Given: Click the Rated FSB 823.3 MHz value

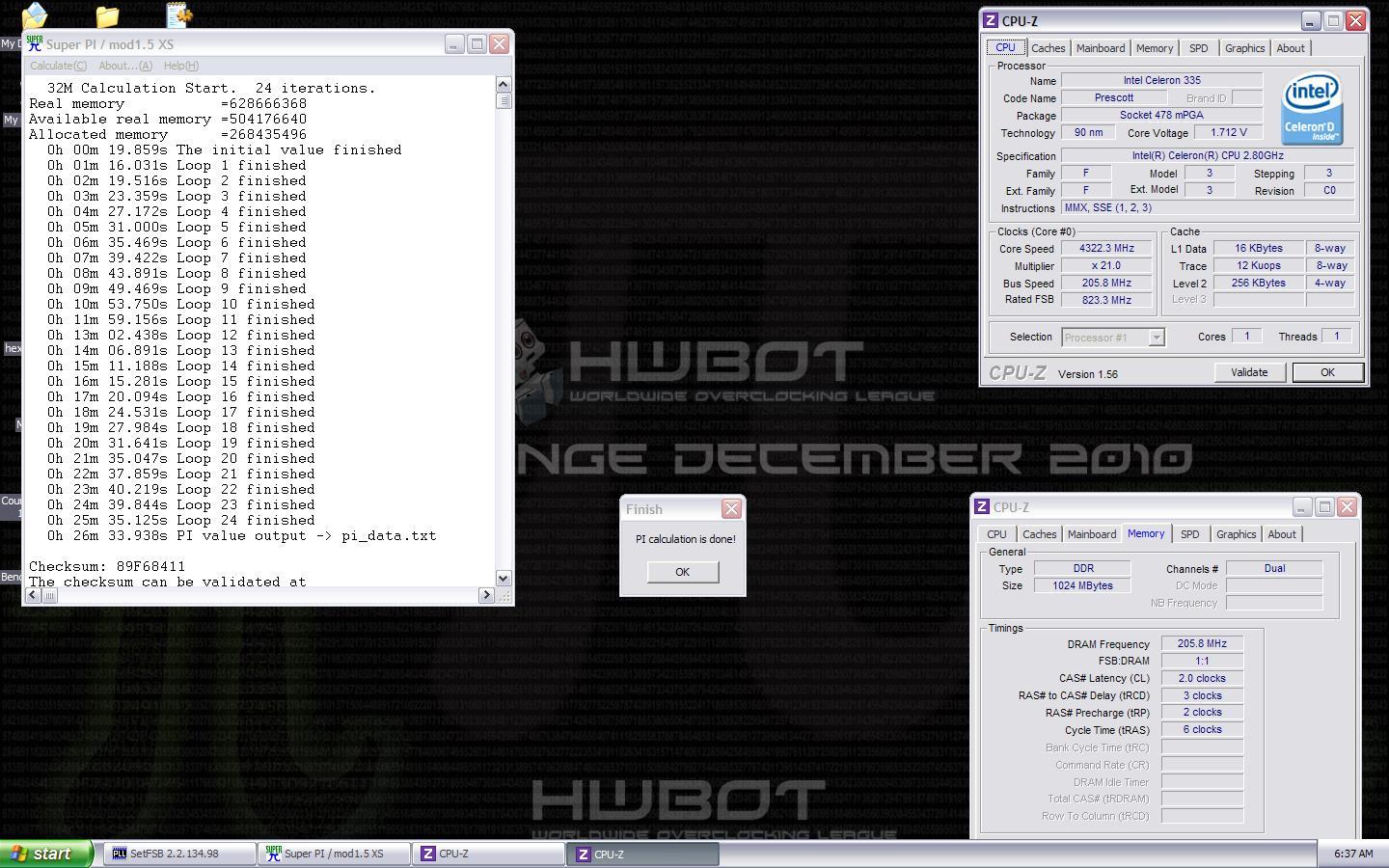Looking at the screenshot, I should (1106, 300).
